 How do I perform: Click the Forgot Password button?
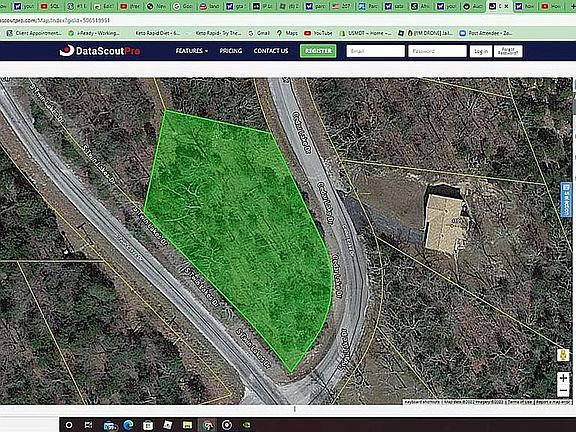(508, 51)
